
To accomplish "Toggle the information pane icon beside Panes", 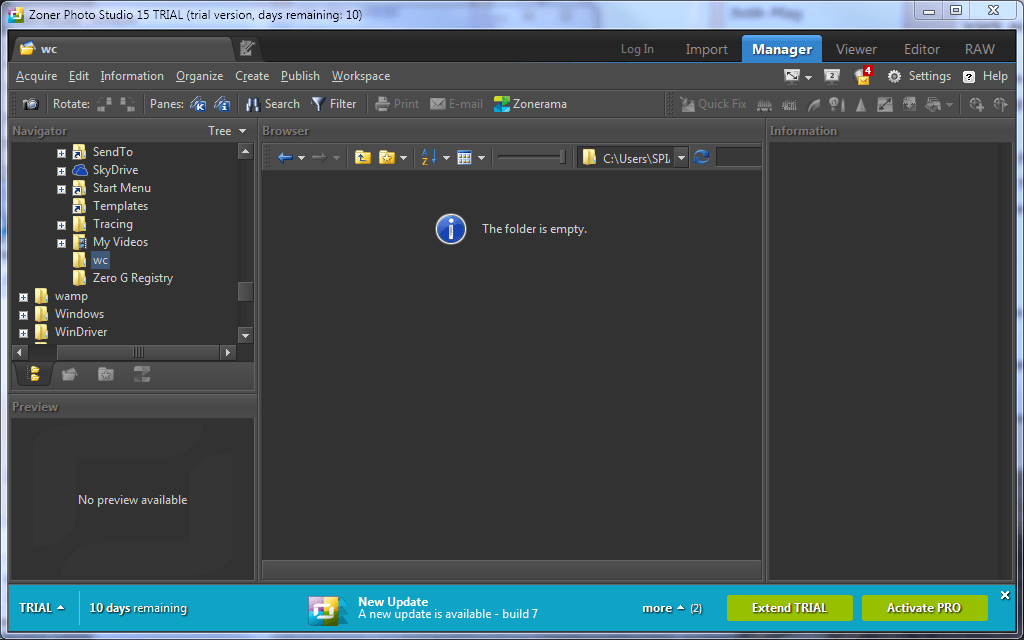I will [222, 104].
